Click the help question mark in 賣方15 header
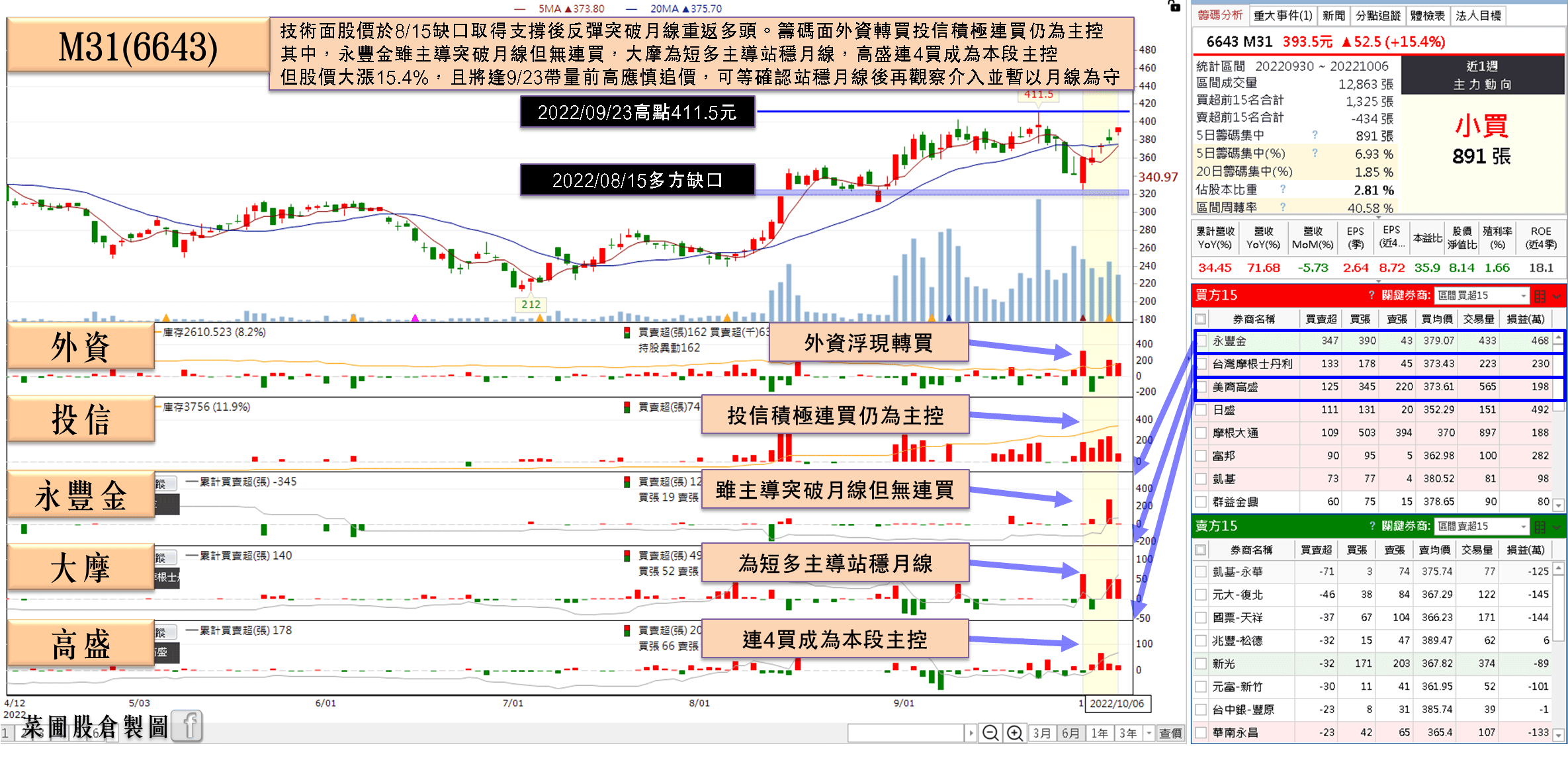The width and height of the screenshot is (1568, 762). coord(1371,526)
